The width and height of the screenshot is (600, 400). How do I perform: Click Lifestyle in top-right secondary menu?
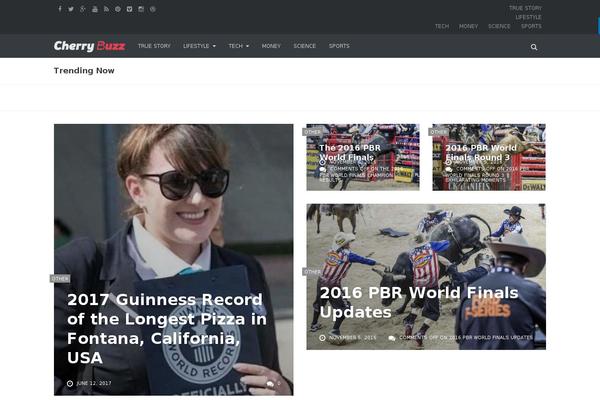pyautogui.click(x=528, y=17)
